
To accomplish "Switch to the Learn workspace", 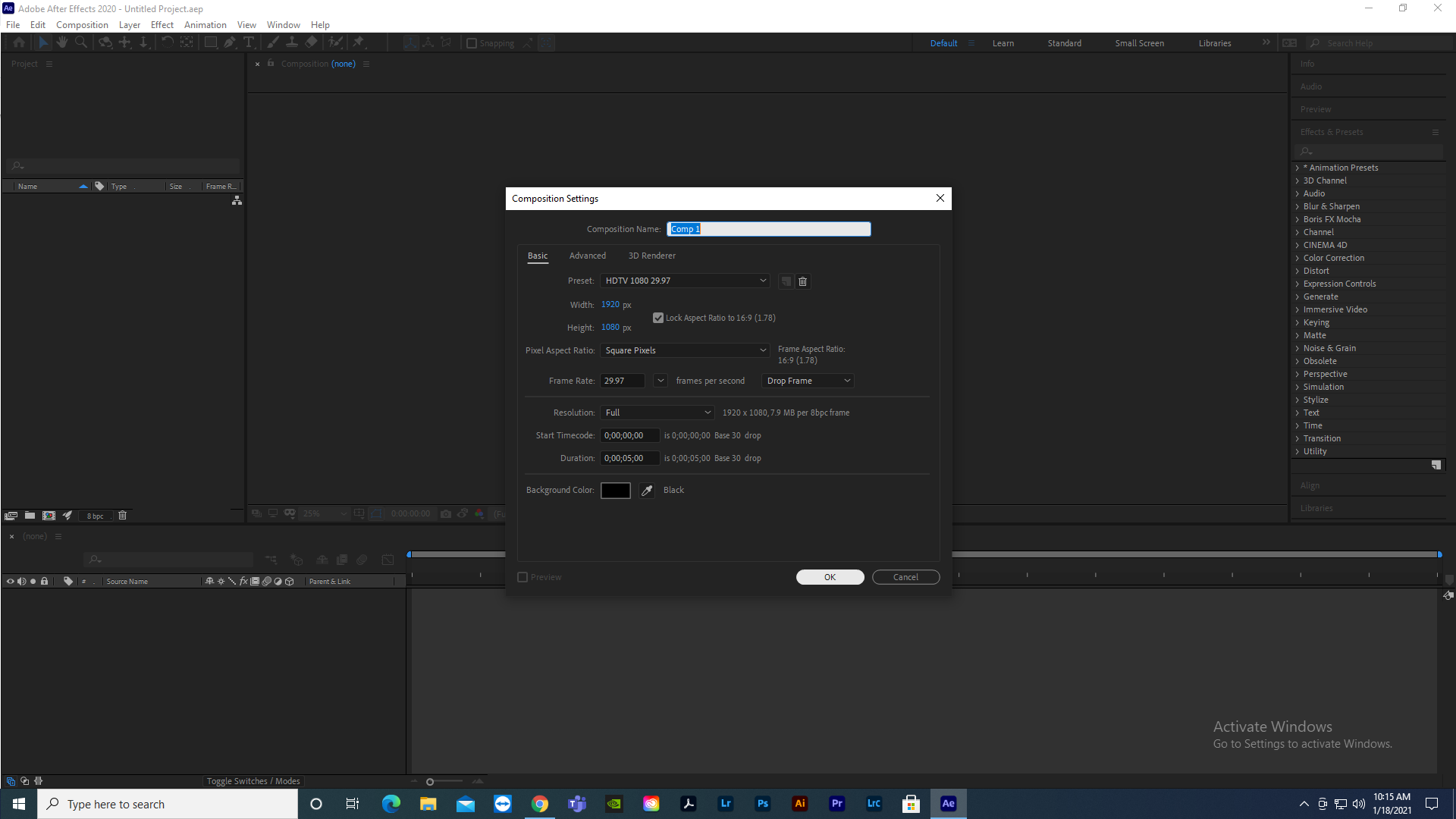I will [1003, 43].
